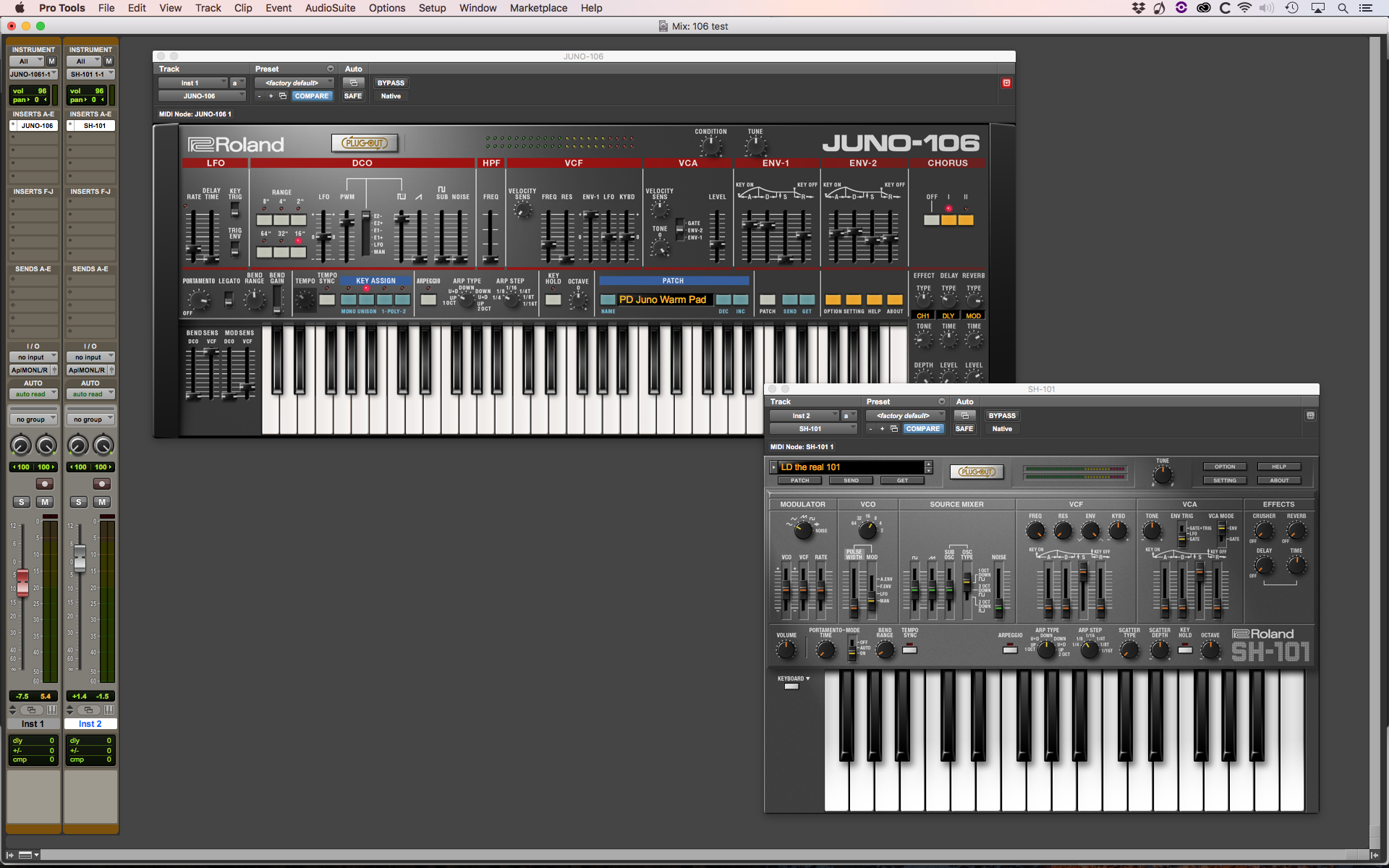Screen dimensions: 1389x868
Task: Open the JUNO-106 plug-in automation enable icon
Action: click(x=354, y=83)
